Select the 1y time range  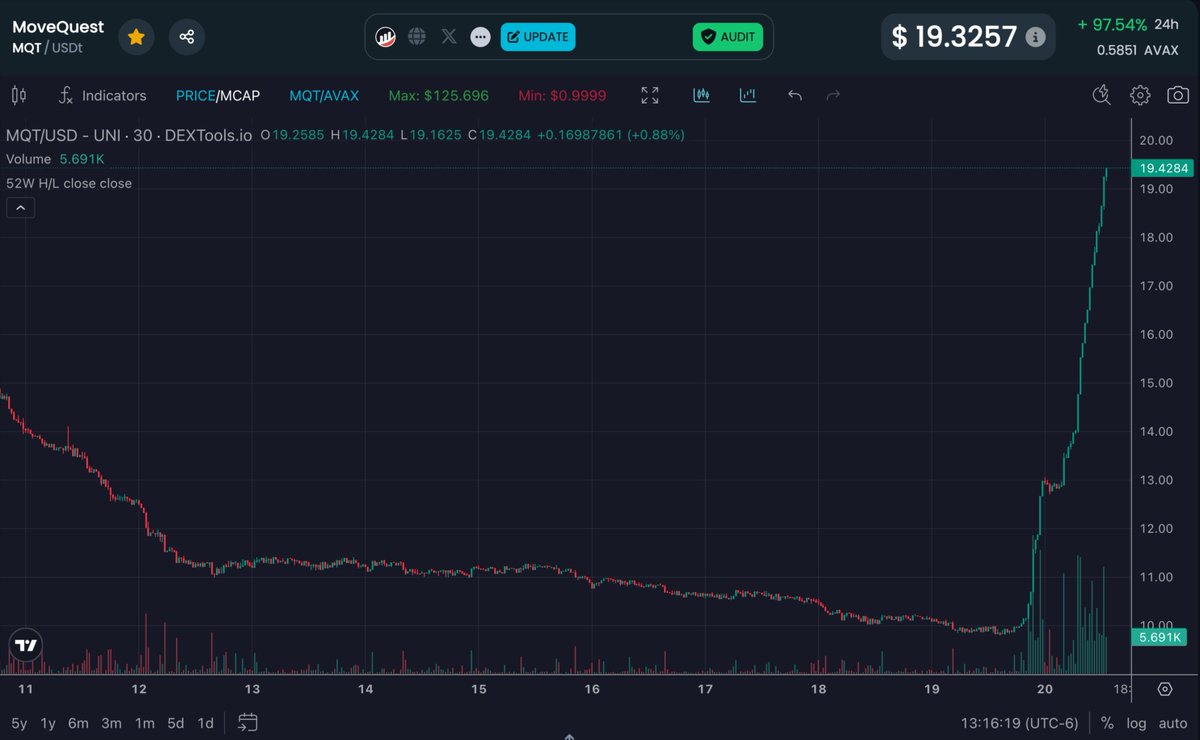(48, 723)
